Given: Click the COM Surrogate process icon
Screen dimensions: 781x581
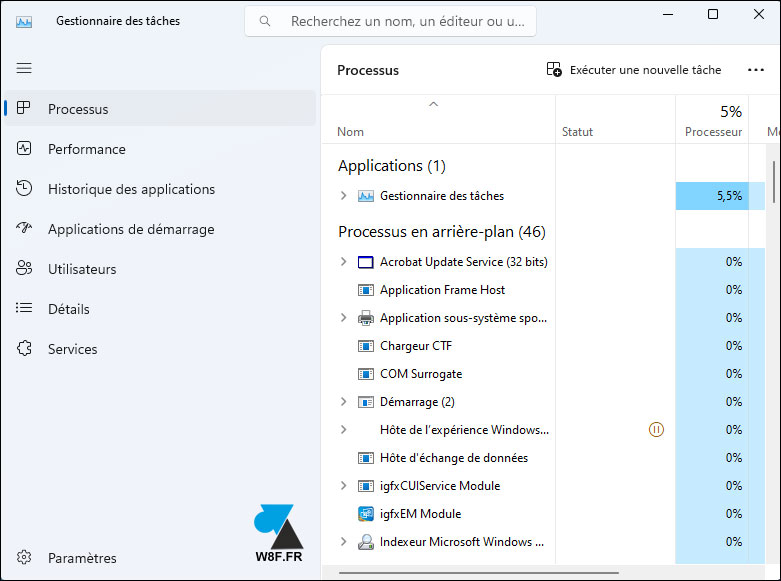Looking at the screenshot, I should [x=366, y=374].
